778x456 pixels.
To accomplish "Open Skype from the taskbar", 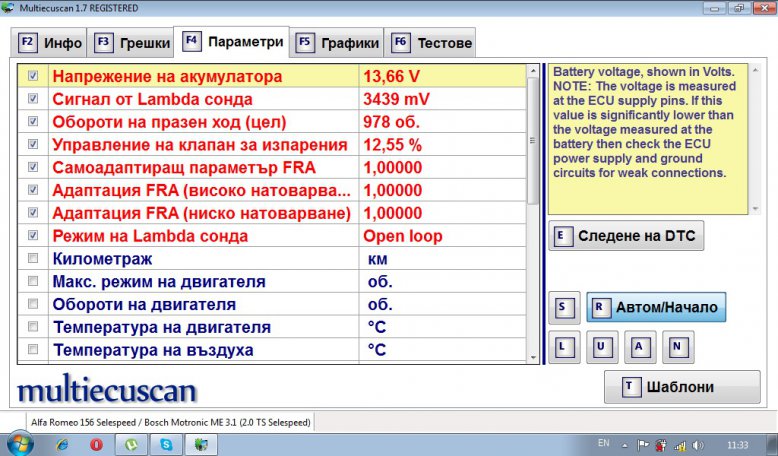I will coord(165,443).
